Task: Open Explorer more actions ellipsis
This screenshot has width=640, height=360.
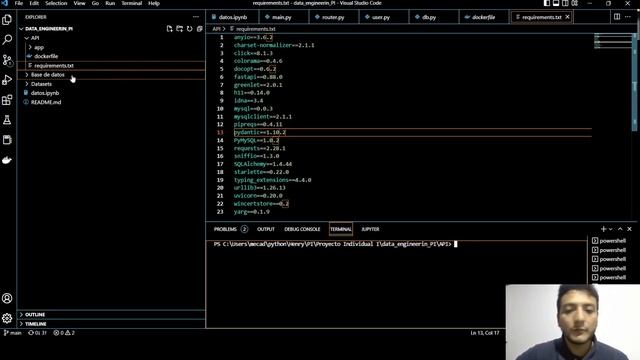Action: [x=196, y=17]
